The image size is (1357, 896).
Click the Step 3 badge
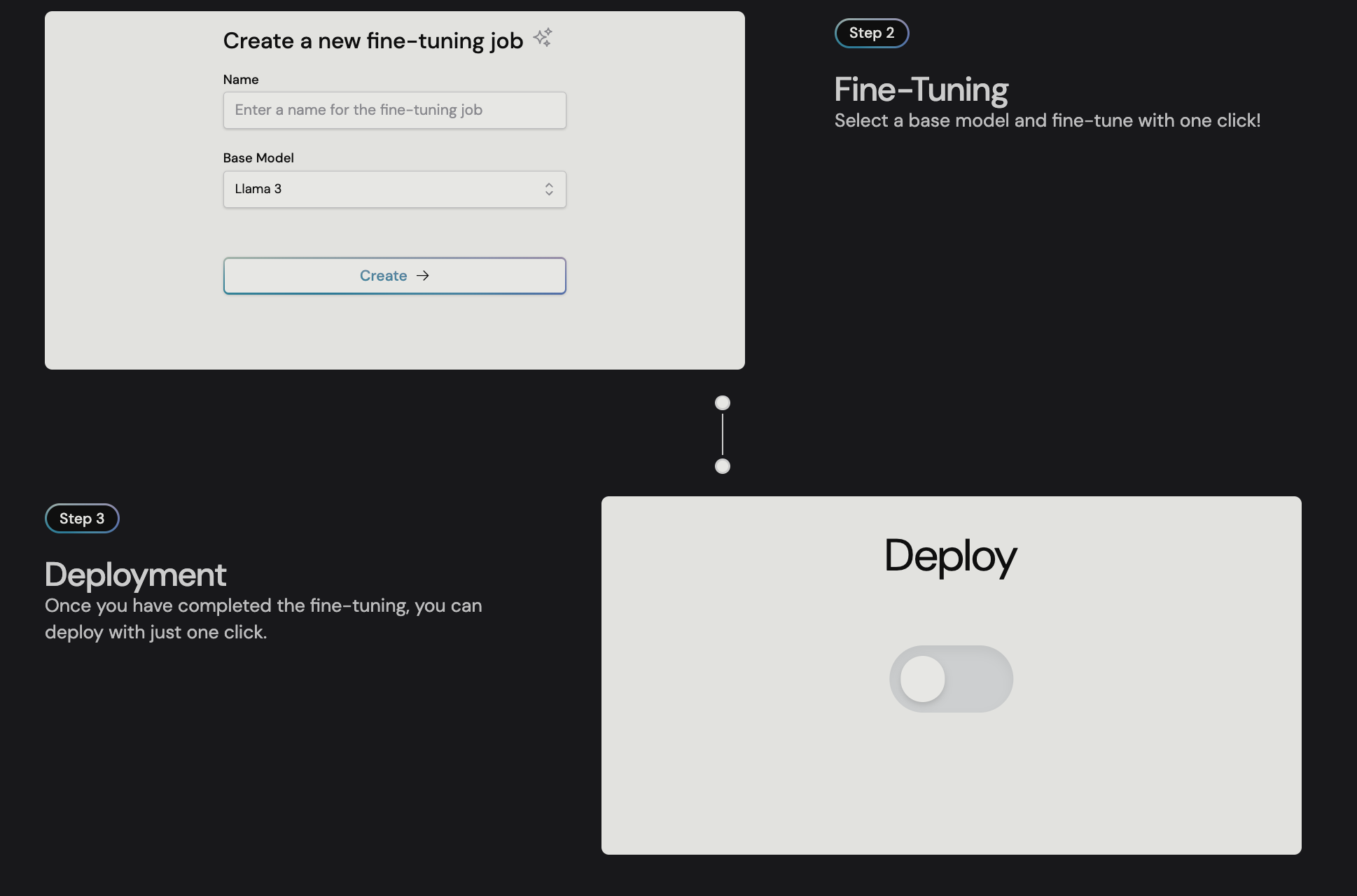click(x=82, y=519)
